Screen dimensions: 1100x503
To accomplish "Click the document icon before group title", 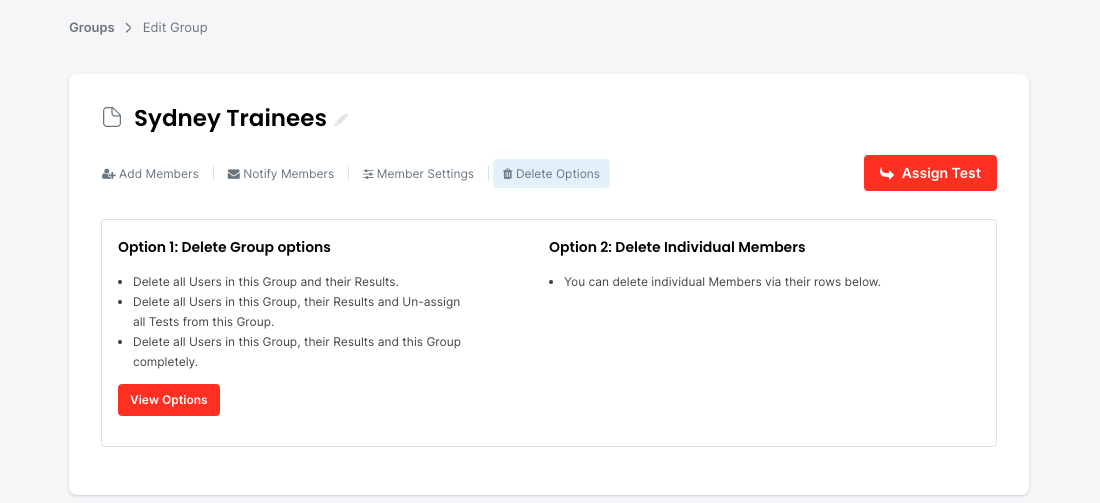I will pyautogui.click(x=112, y=118).
